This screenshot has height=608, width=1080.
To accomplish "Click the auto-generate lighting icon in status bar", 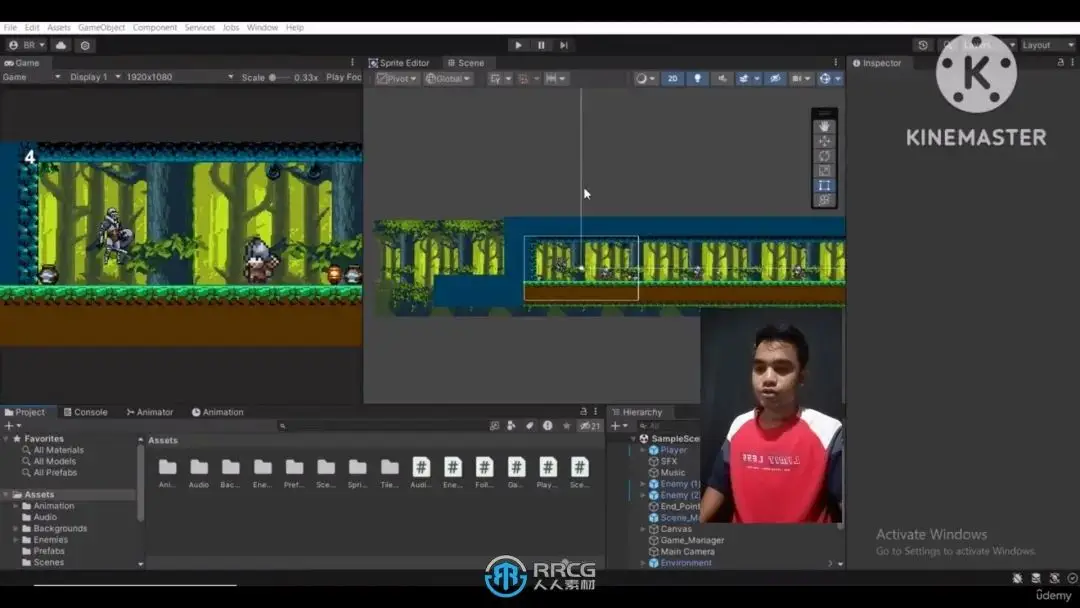I will point(1055,578).
